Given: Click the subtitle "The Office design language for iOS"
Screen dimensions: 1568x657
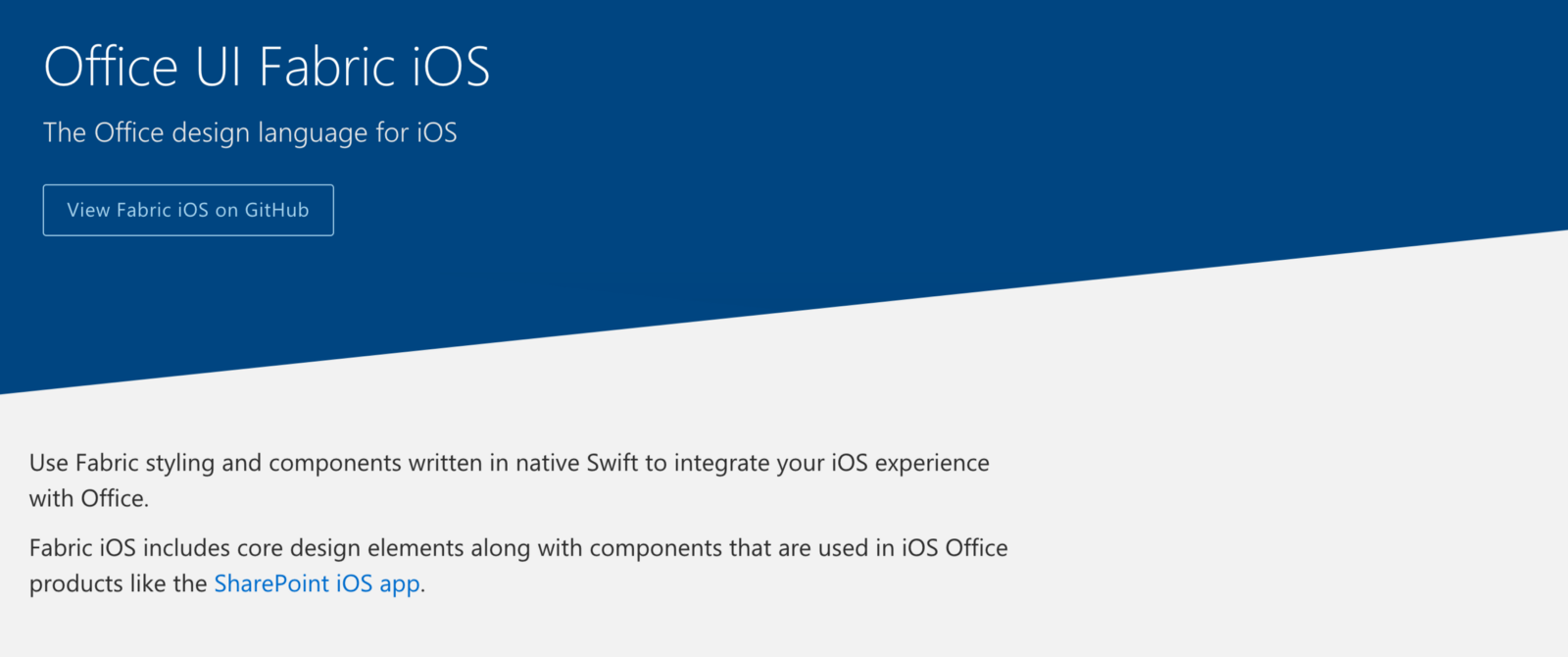Looking at the screenshot, I should pyautogui.click(x=250, y=132).
